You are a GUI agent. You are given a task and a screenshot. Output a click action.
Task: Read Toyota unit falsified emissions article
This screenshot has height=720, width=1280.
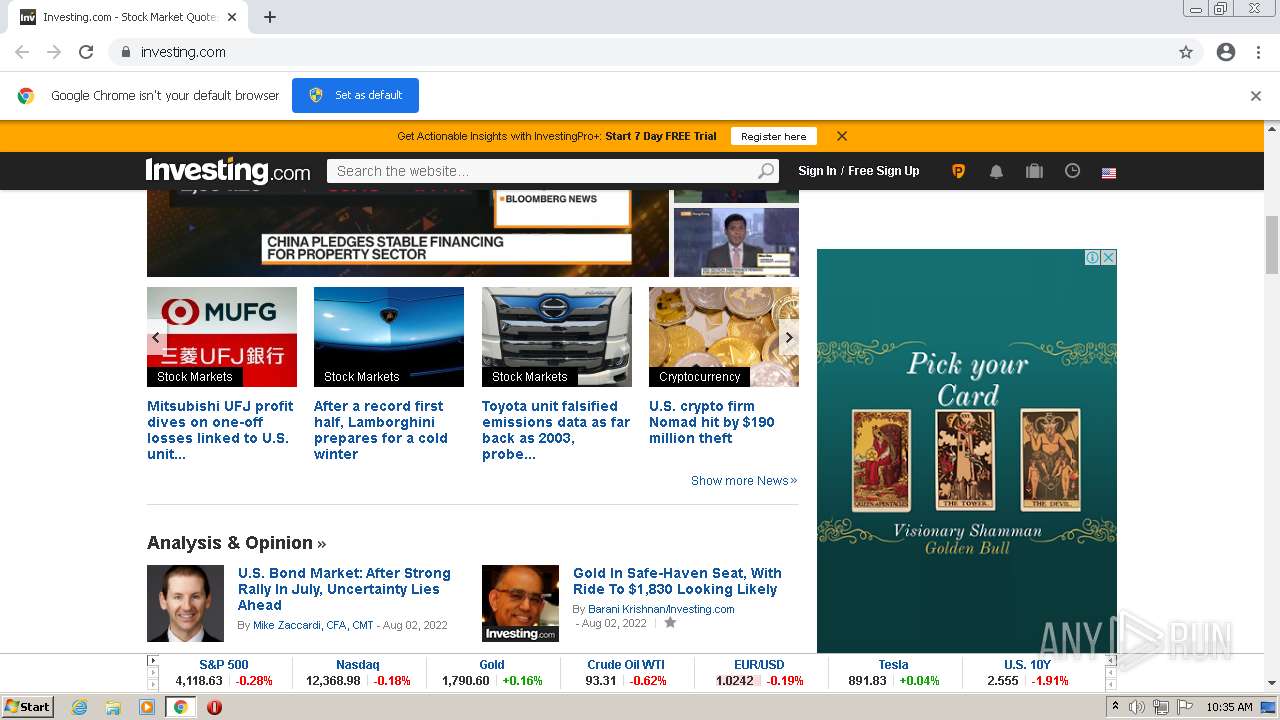[556, 430]
